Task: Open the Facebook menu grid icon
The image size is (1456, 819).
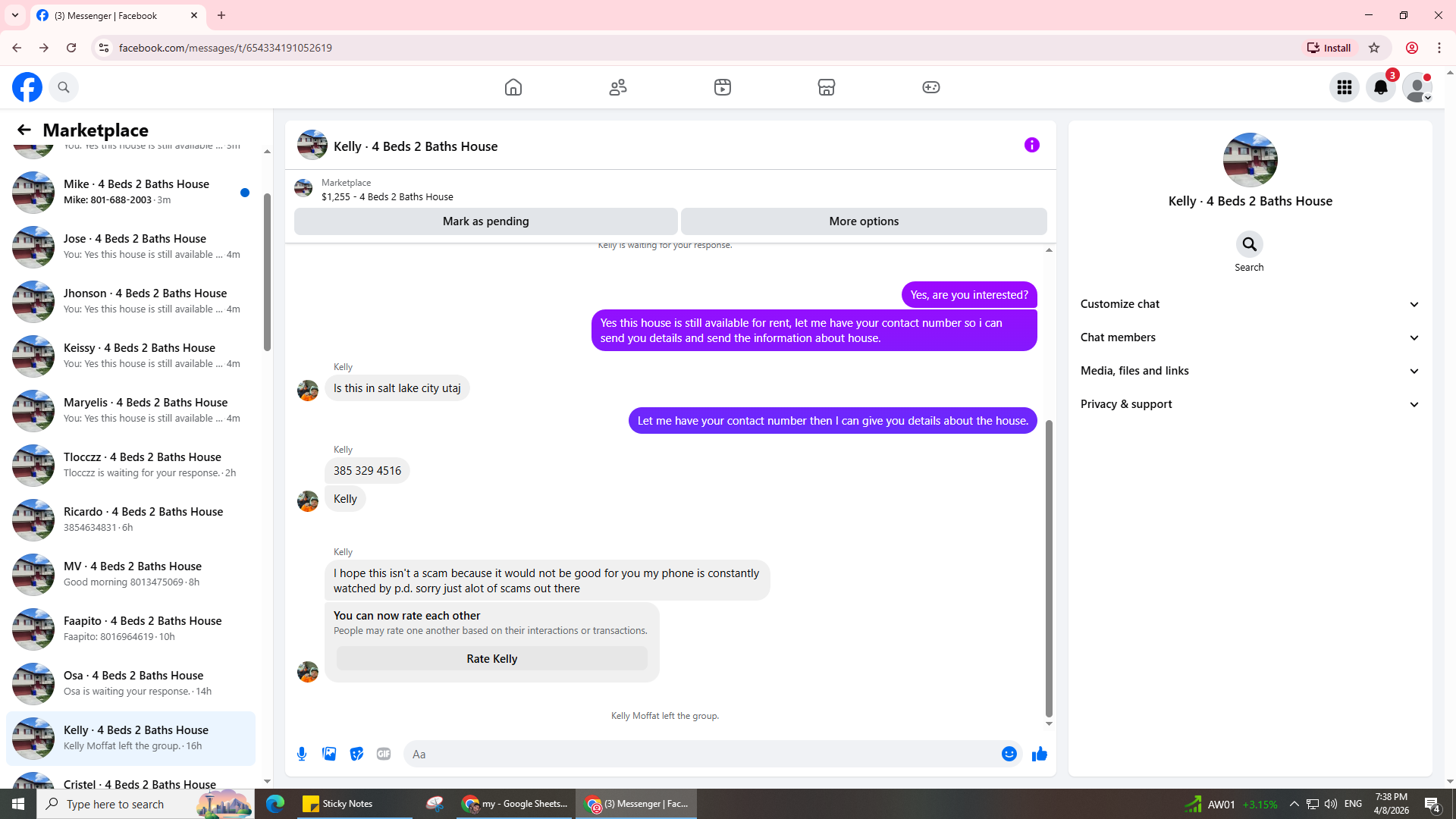Action: (1344, 87)
